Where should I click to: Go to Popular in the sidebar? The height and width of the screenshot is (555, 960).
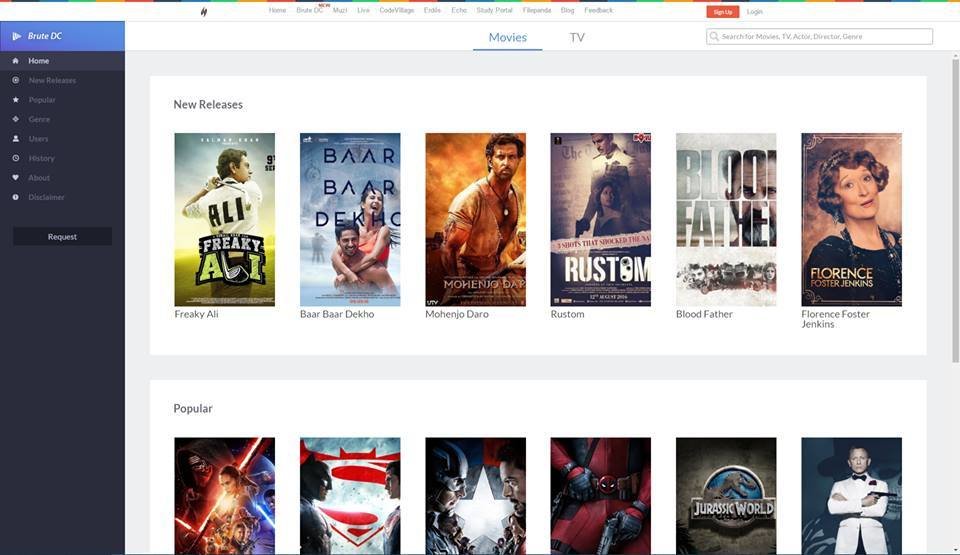point(42,100)
